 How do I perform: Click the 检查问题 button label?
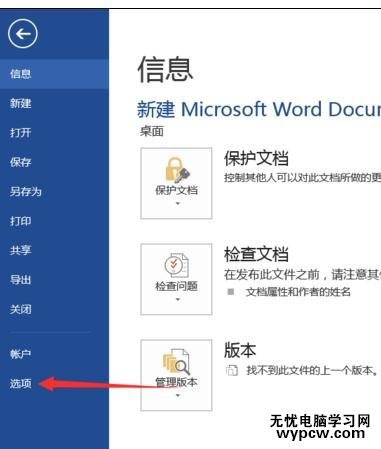176,286
